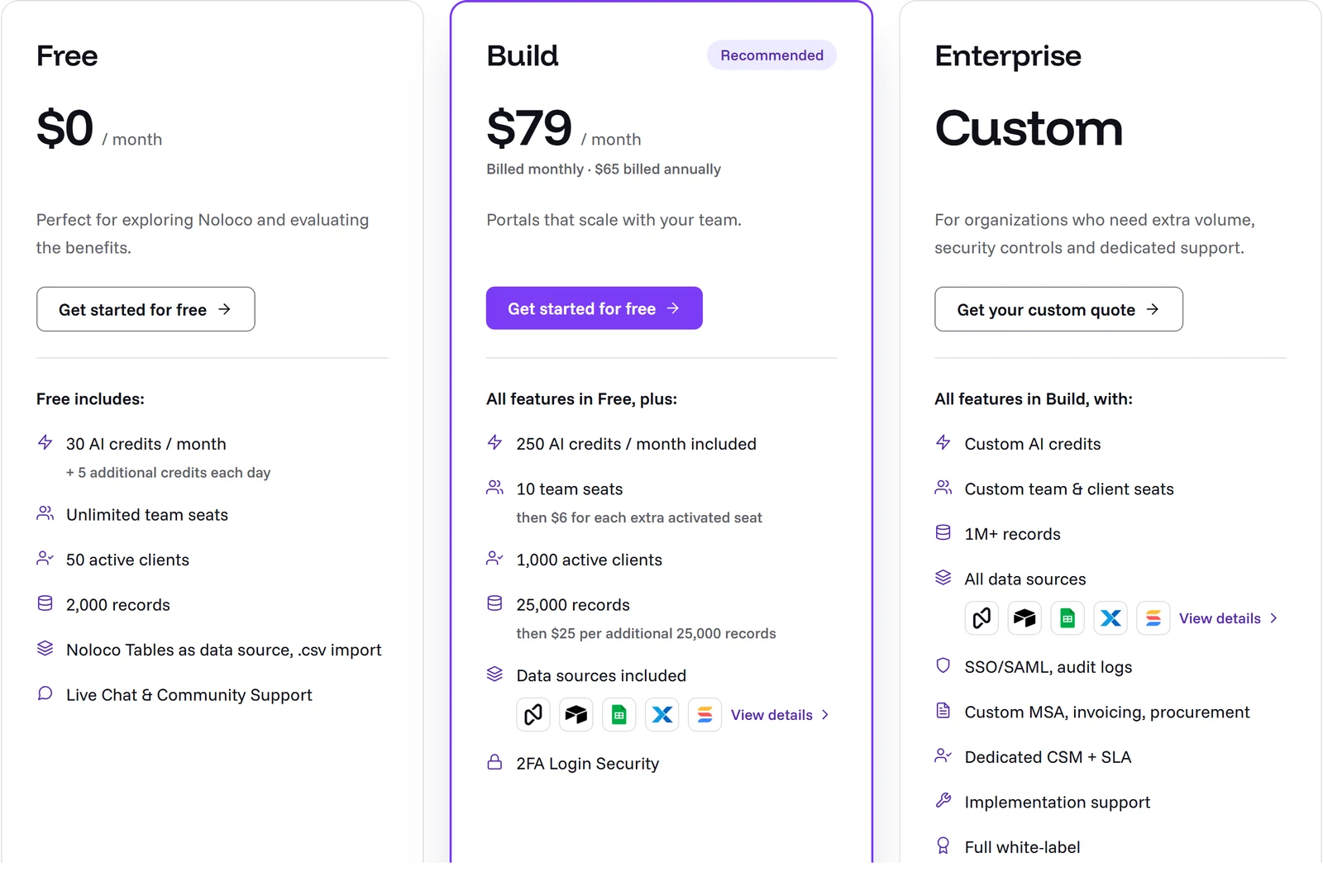Image resolution: width=1323 pixels, height=896 pixels.
Task: Request a quote with Get your custom quote
Action: click(x=1058, y=309)
